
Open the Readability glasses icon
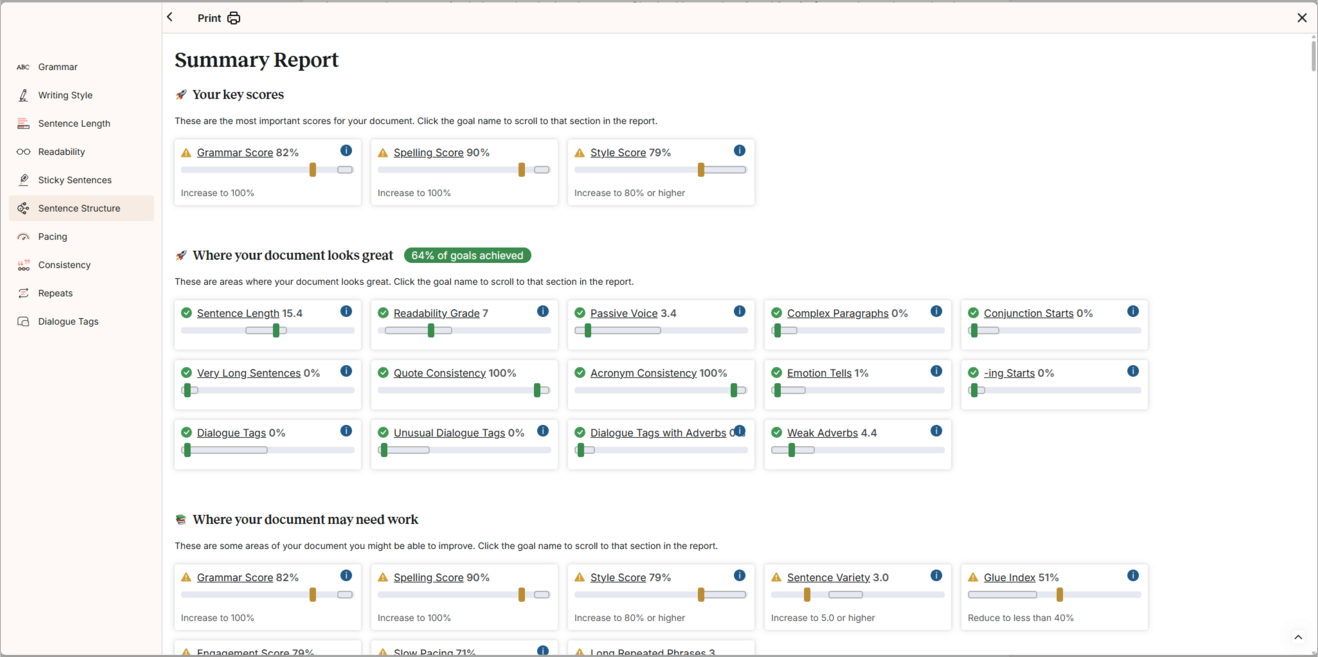pyautogui.click(x=23, y=152)
